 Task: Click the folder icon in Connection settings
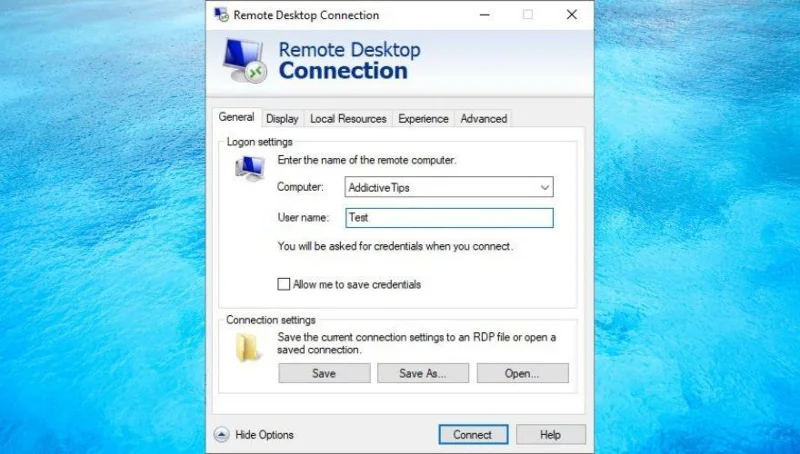pyautogui.click(x=248, y=348)
